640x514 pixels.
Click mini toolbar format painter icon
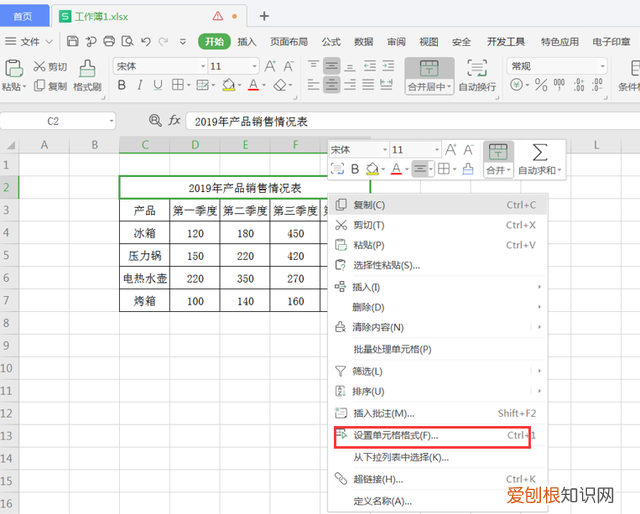[x=468, y=169]
